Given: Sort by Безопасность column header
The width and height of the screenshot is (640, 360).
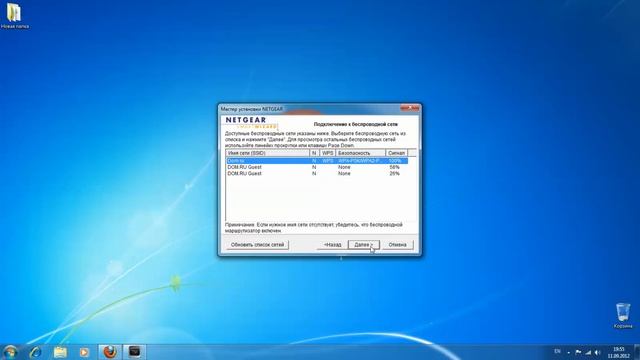Looking at the screenshot, I should pos(360,153).
